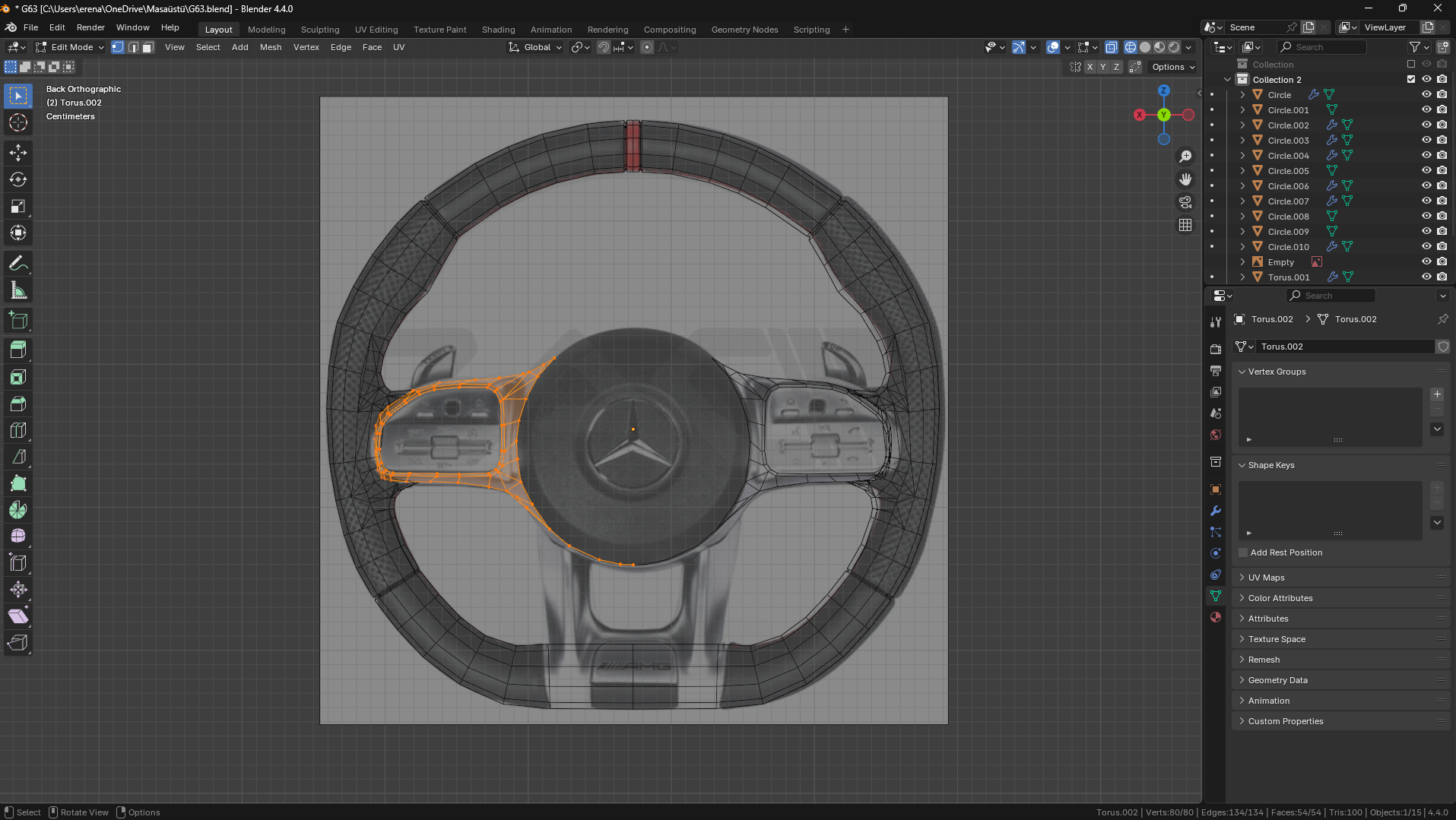
Task: Click the Options button in viewport header
Action: (1173, 67)
